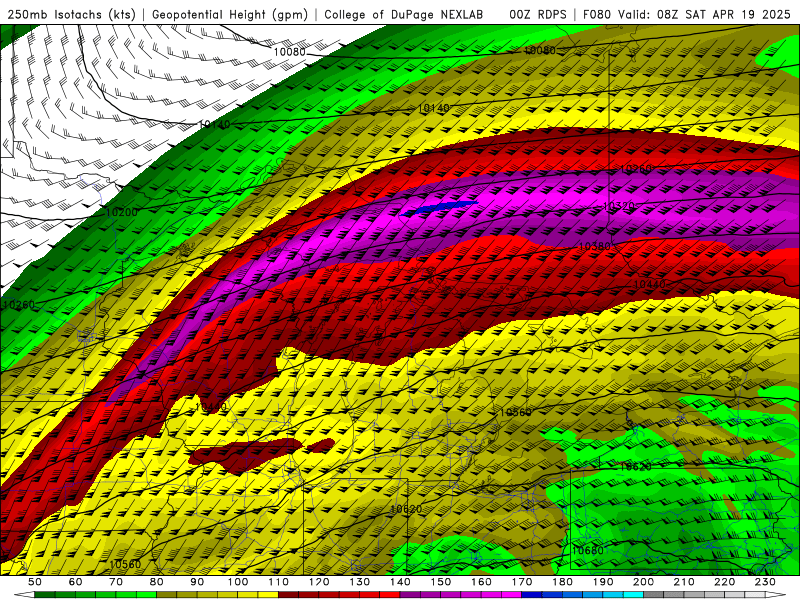Click the 120 value on the color scale
The image size is (800, 600).
[x=319, y=582]
